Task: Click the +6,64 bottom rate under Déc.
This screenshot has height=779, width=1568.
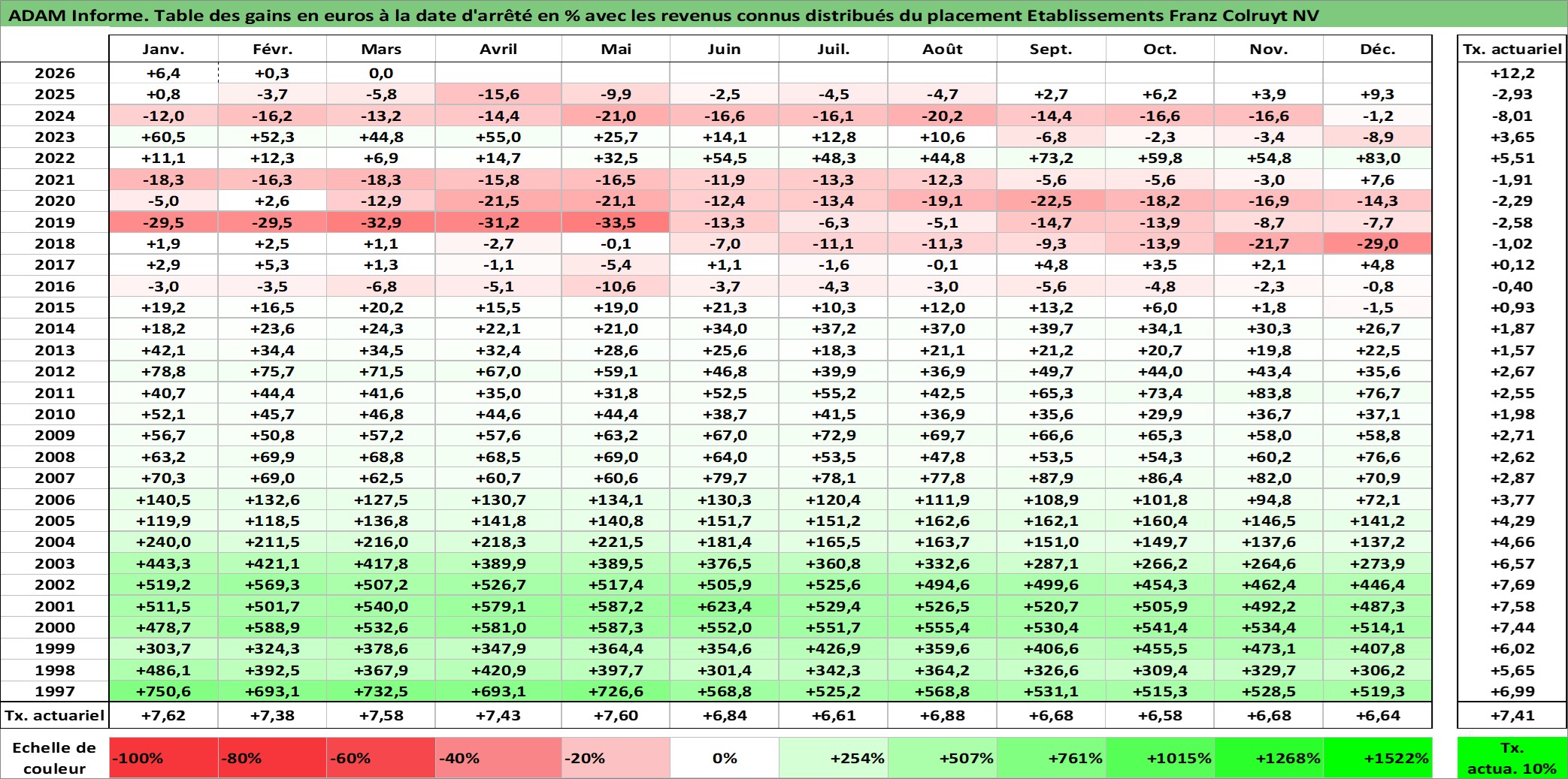Action: 1378,715
